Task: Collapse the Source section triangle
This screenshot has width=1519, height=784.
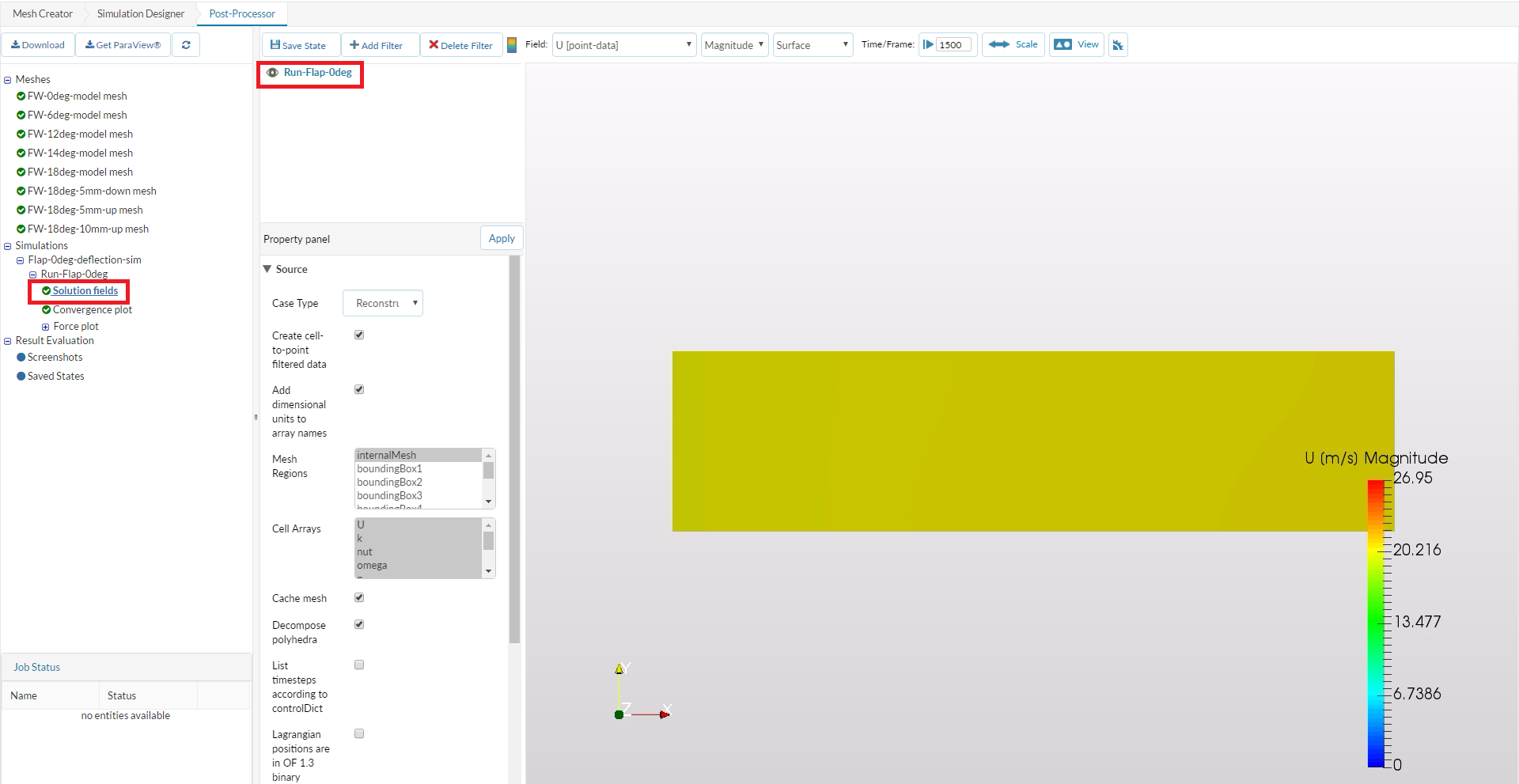Action: click(267, 269)
